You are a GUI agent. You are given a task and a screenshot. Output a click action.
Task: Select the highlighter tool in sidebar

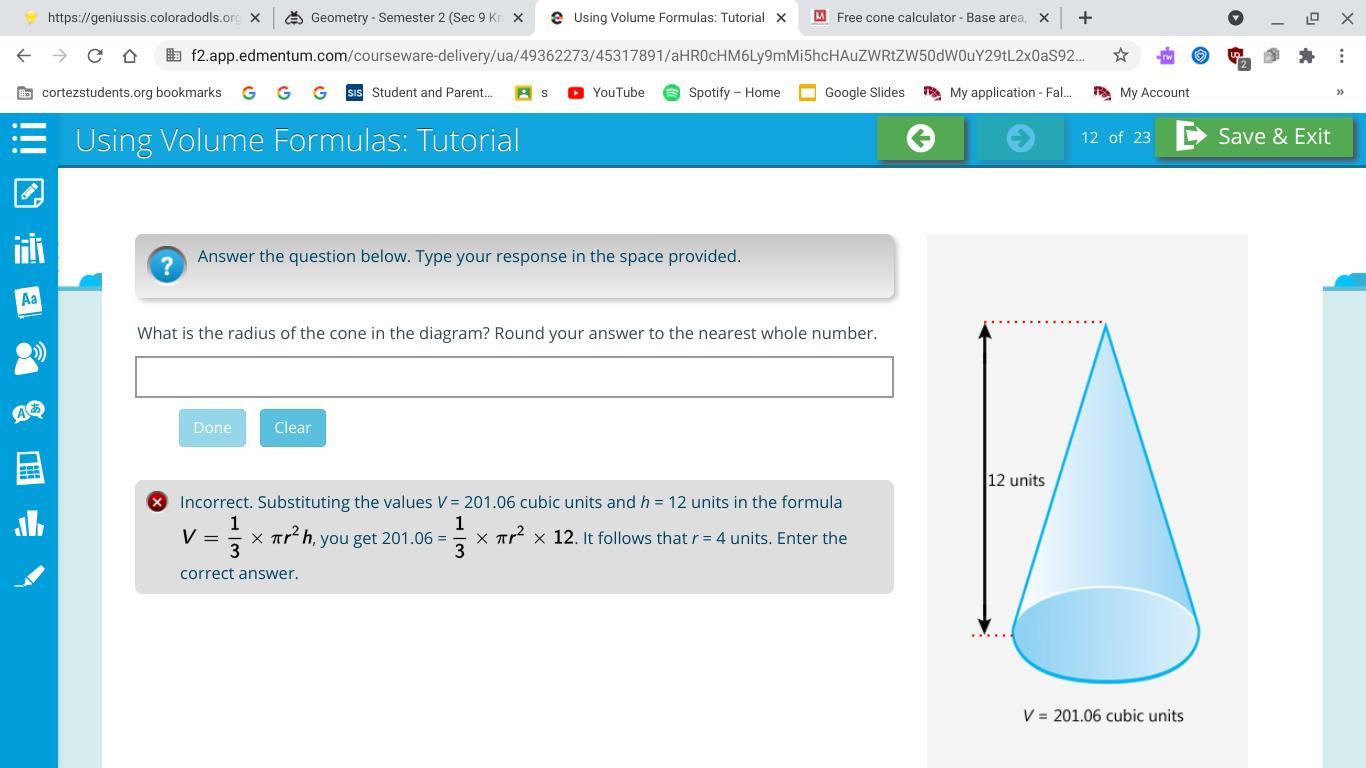click(x=29, y=577)
